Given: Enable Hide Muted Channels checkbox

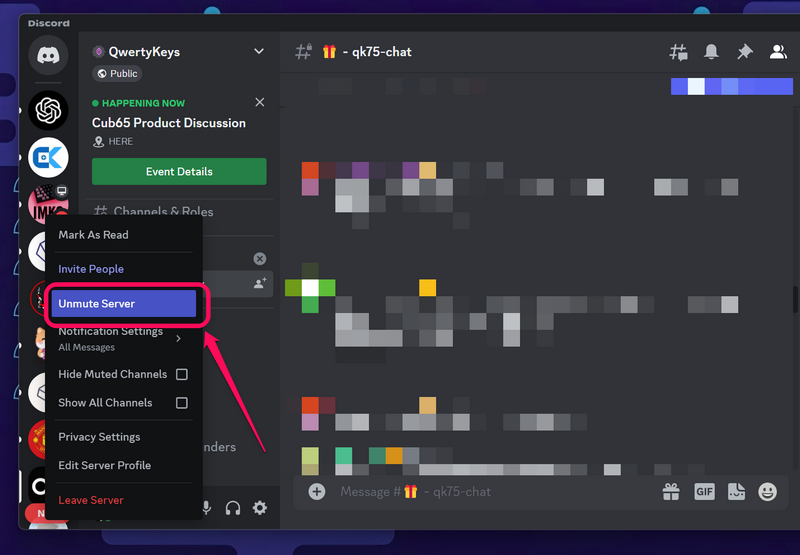Looking at the screenshot, I should pyautogui.click(x=182, y=374).
